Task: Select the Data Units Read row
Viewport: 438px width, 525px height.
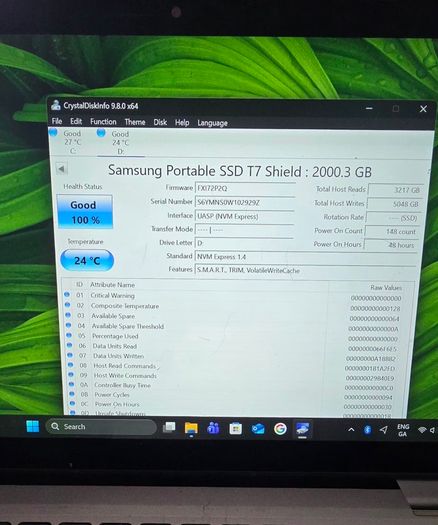Action: (x=233, y=347)
